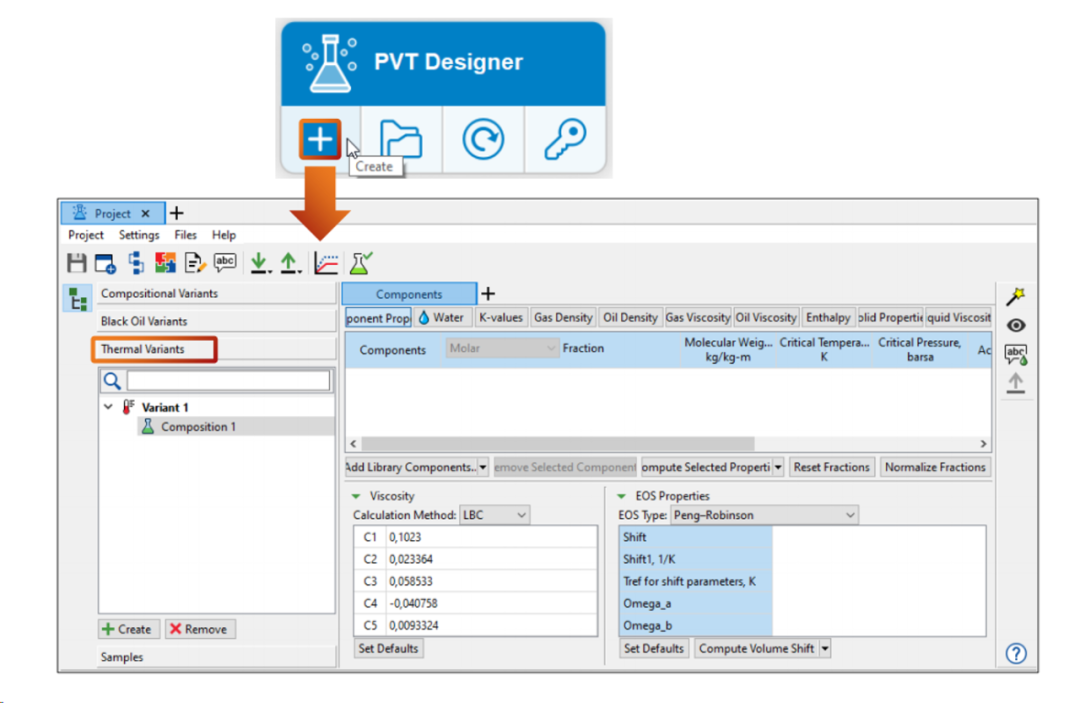Open the phase diagram graph icon in toolbar

click(326, 264)
